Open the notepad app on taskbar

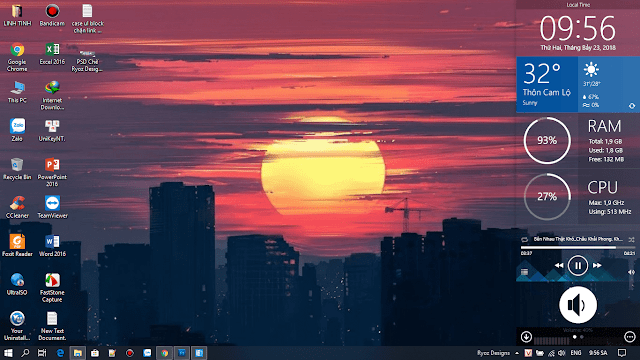112,353
